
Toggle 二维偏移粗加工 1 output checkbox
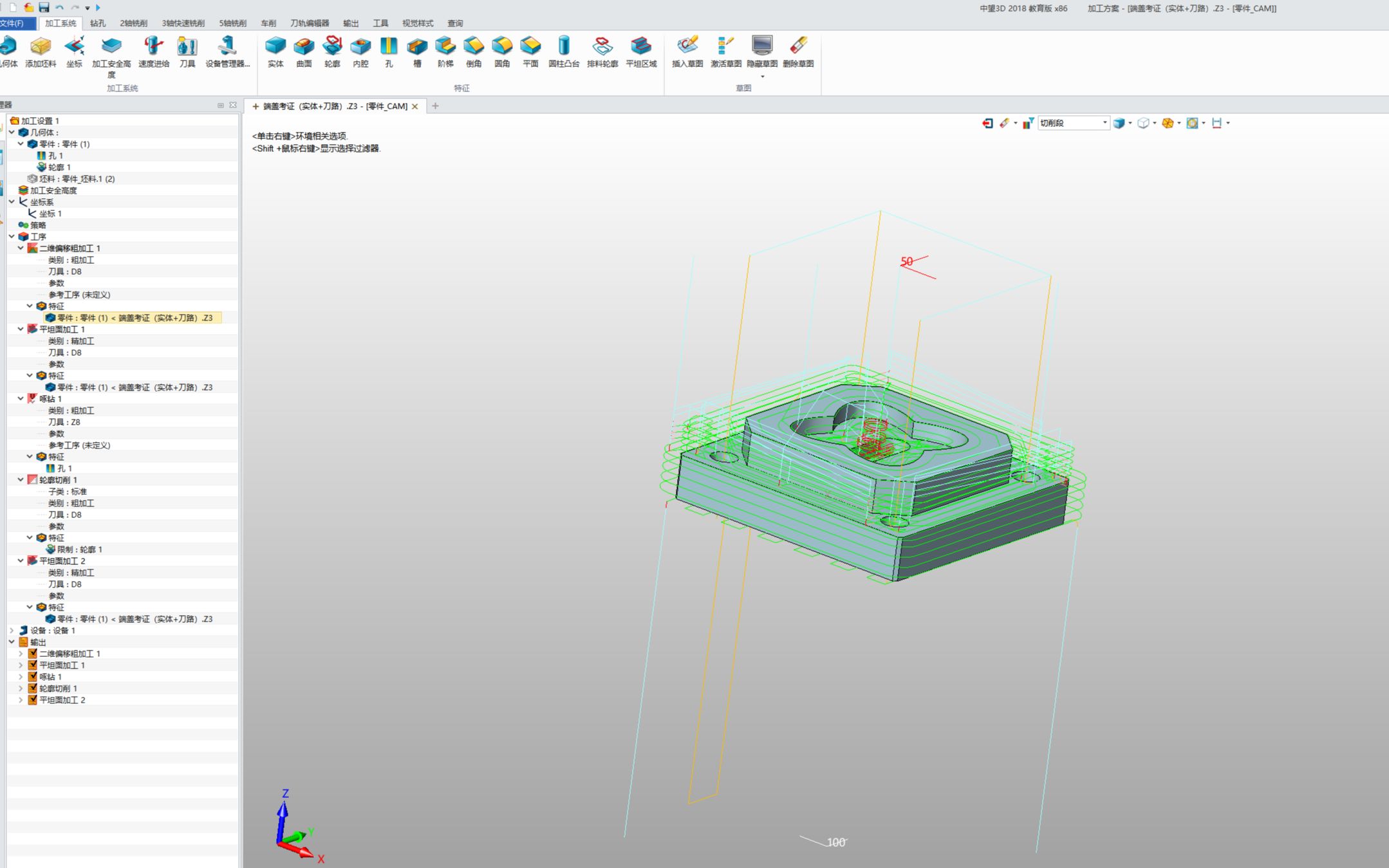point(32,653)
